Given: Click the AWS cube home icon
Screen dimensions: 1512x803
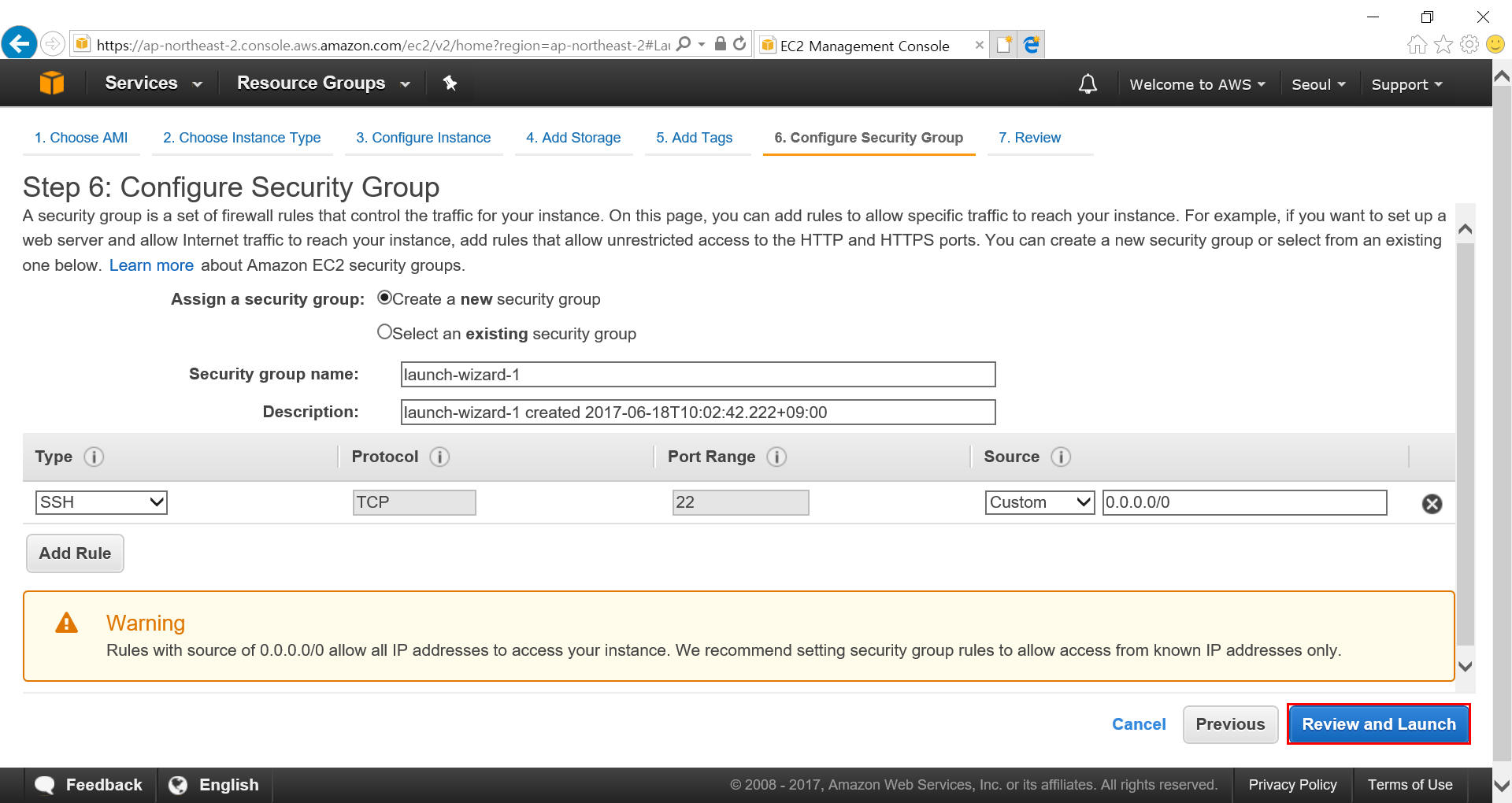Looking at the screenshot, I should click(52, 83).
